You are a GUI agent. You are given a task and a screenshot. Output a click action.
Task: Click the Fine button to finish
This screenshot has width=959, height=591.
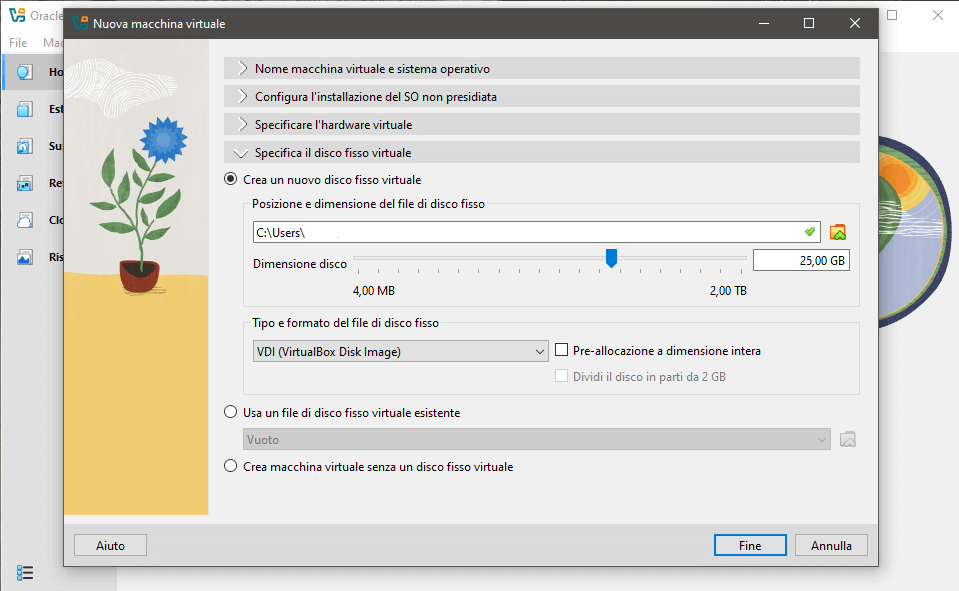pyautogui.click(x=749, y=545)
